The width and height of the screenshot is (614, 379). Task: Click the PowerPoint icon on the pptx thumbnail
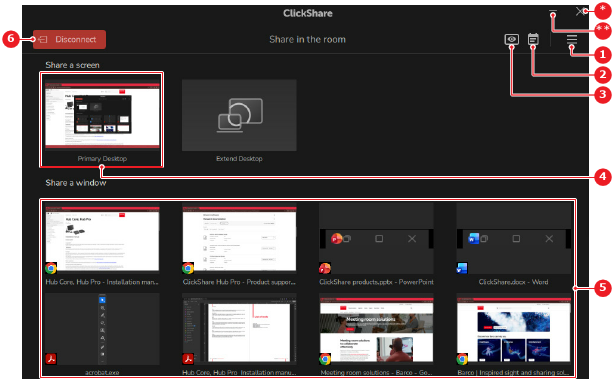(x=325, y=268)
